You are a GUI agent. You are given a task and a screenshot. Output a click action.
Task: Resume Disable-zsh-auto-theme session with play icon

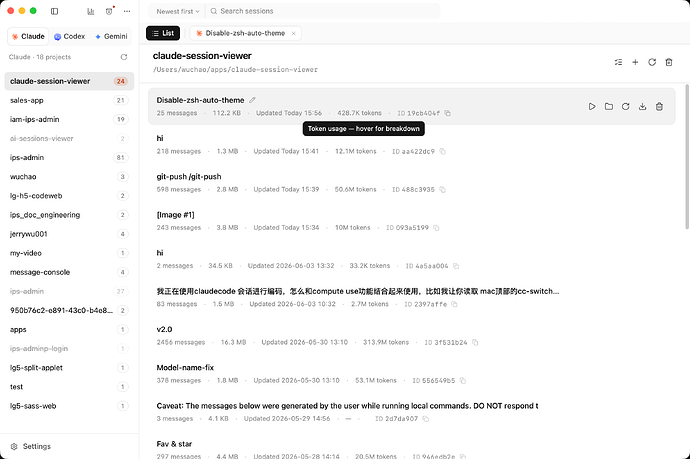[x=592, y=106]
